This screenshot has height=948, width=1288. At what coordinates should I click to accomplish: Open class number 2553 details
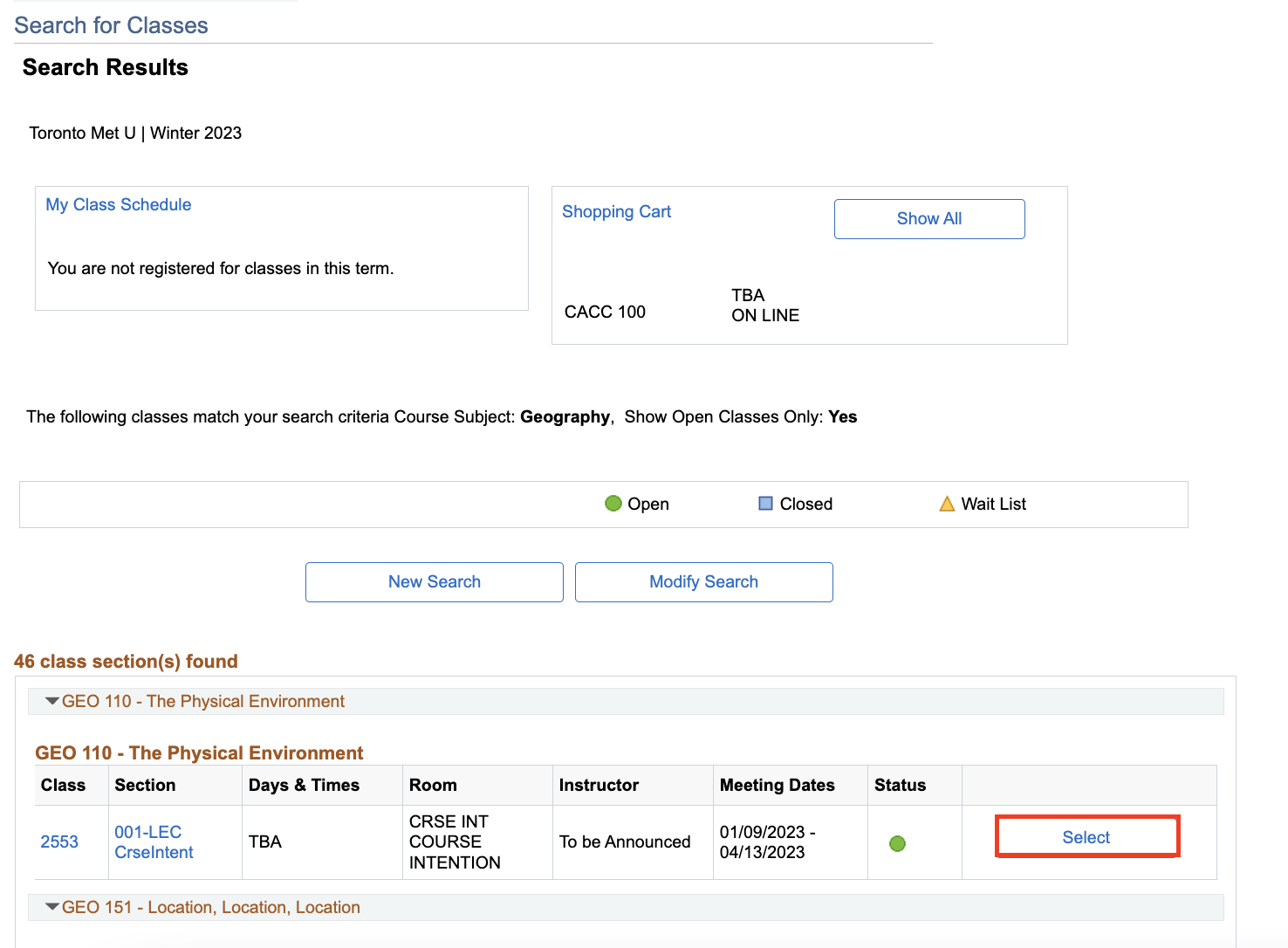point(59,842)
